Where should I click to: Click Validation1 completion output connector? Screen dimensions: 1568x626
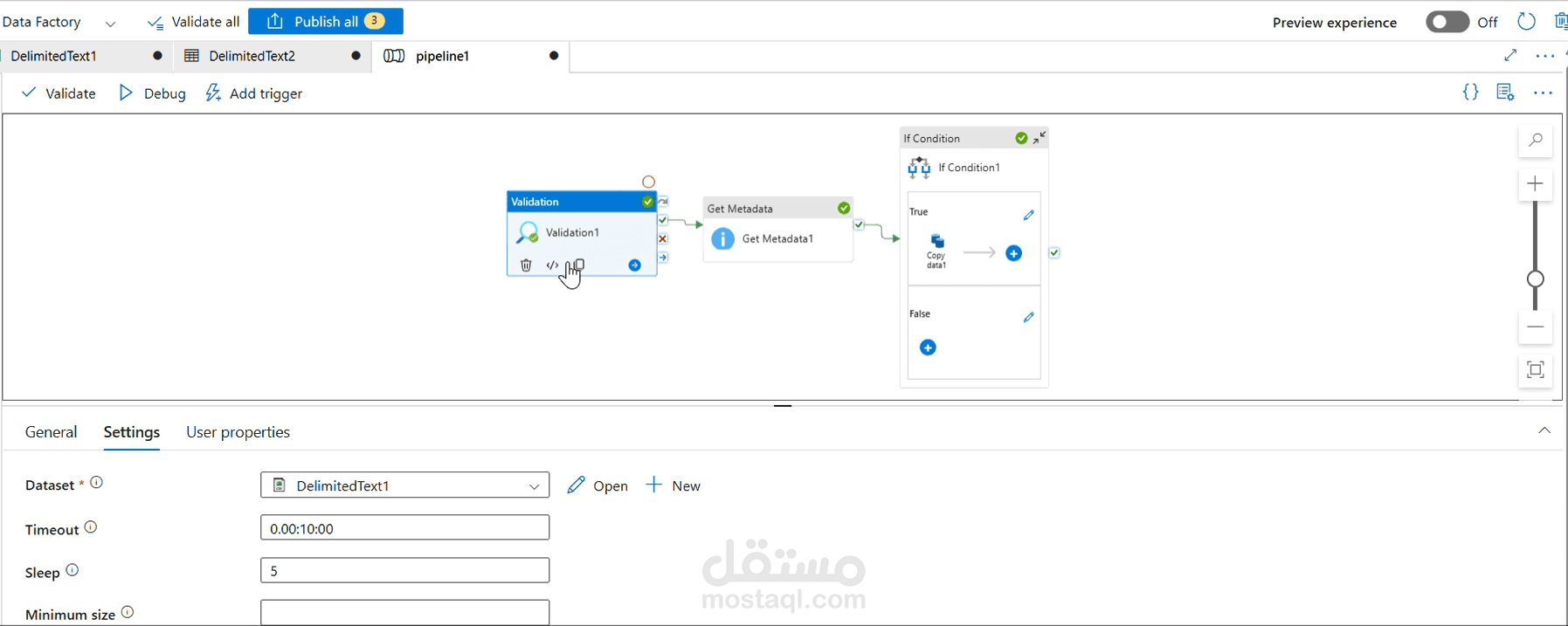[x=663, y=258]
